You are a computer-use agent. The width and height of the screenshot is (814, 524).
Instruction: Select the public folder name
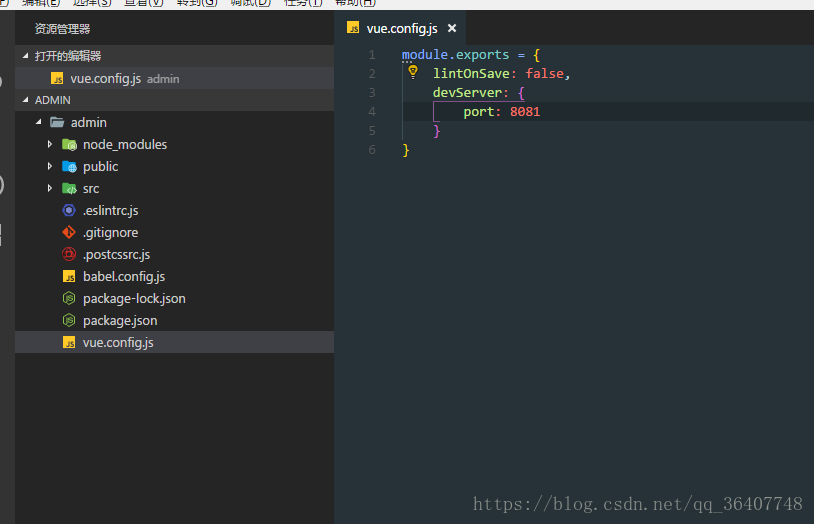click(100, 167)
